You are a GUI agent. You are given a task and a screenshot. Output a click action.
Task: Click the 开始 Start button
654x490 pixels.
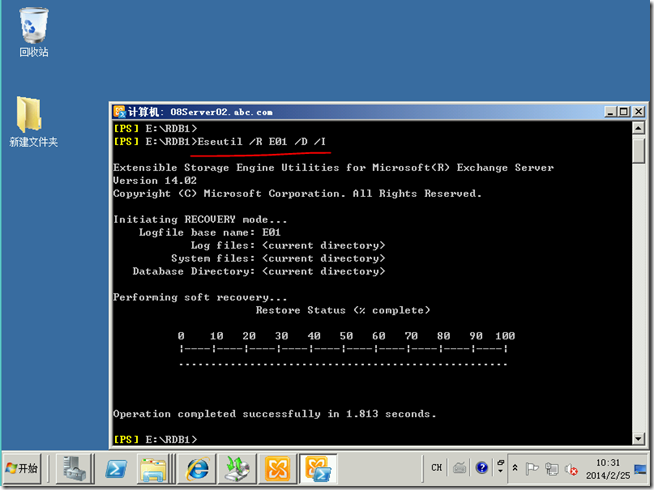pyautogui.click(x=23, y=468)
